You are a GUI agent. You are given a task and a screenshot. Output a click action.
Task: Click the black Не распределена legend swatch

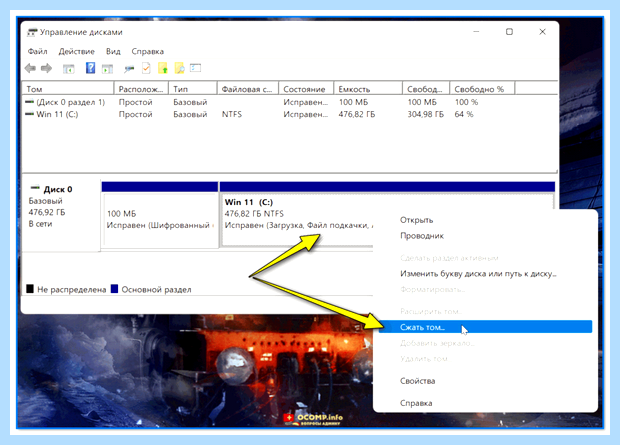point(30,289)
